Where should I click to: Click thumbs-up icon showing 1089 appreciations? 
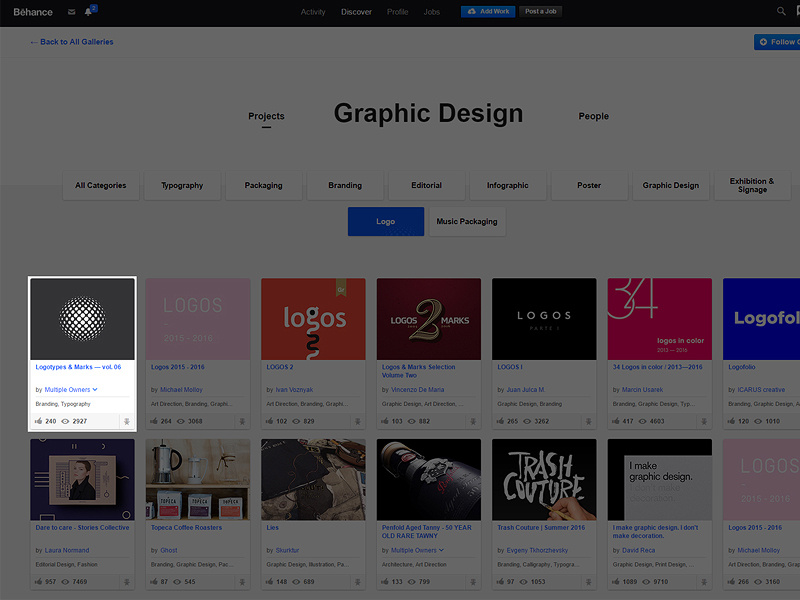point(616,581)
